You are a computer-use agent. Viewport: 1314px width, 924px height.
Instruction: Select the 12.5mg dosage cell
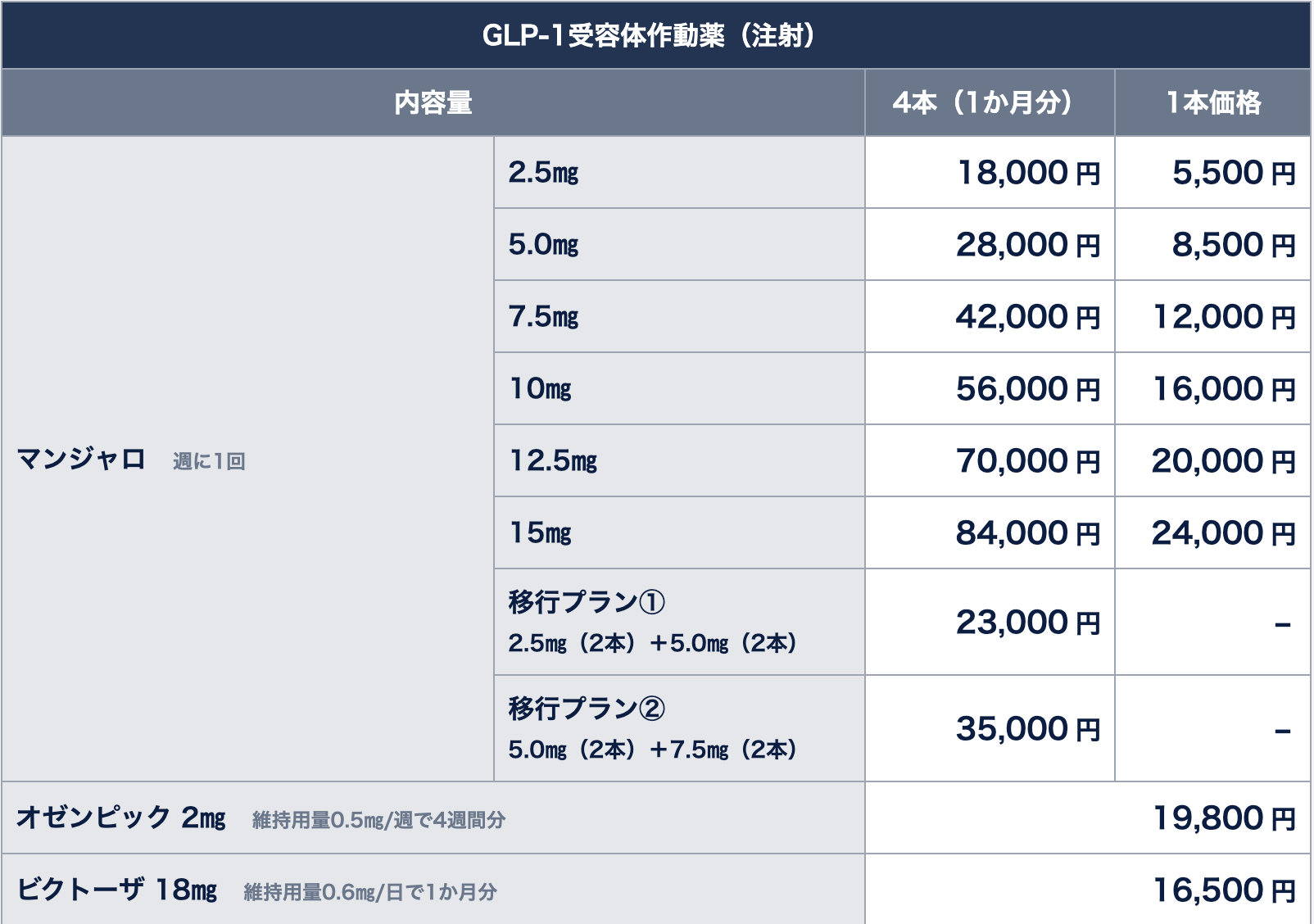[553, 461]
